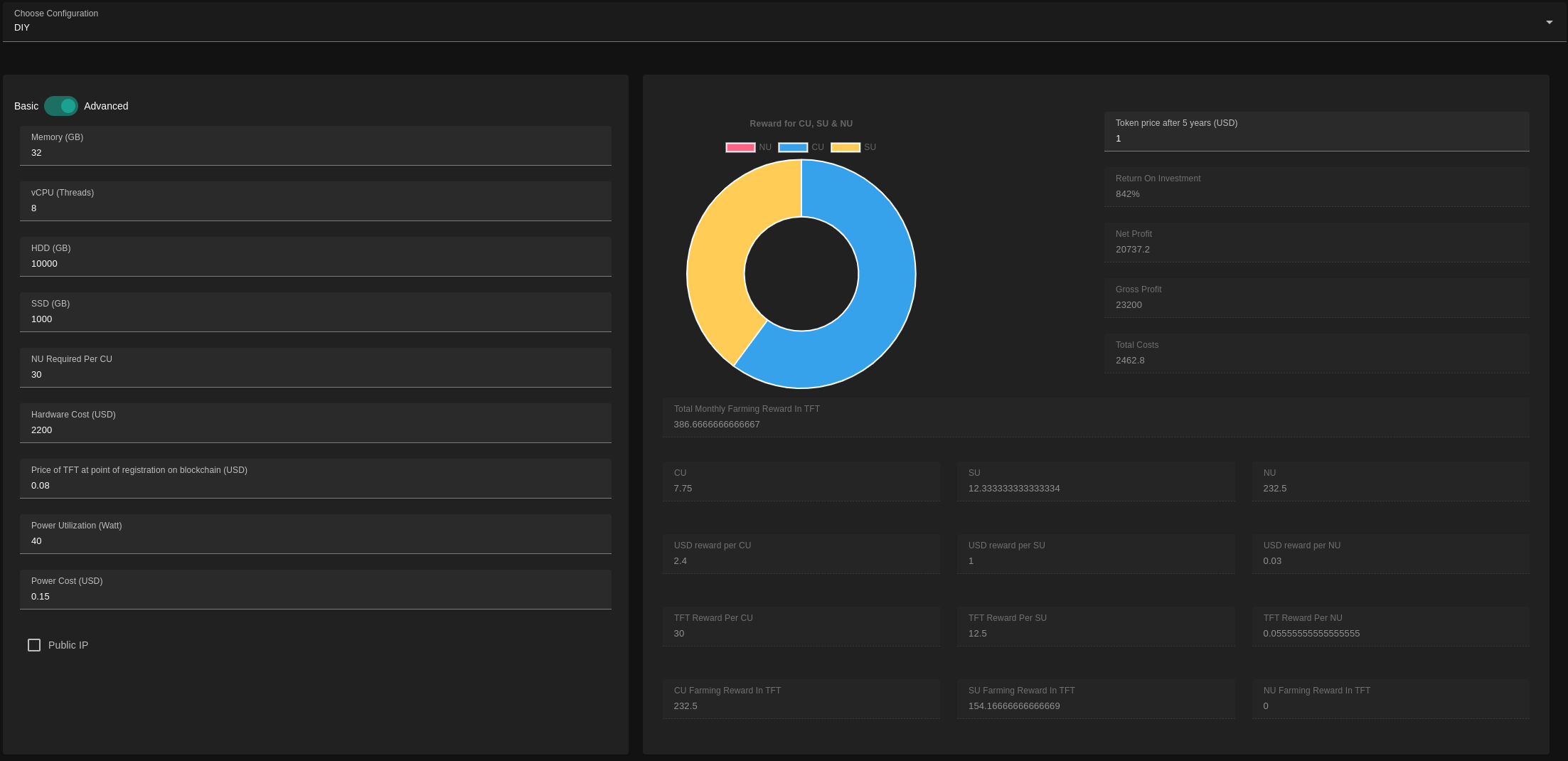Click the Hardware Cost (USD) field
The width and height of the screenshot is (1568, 761).
point(315,430)
